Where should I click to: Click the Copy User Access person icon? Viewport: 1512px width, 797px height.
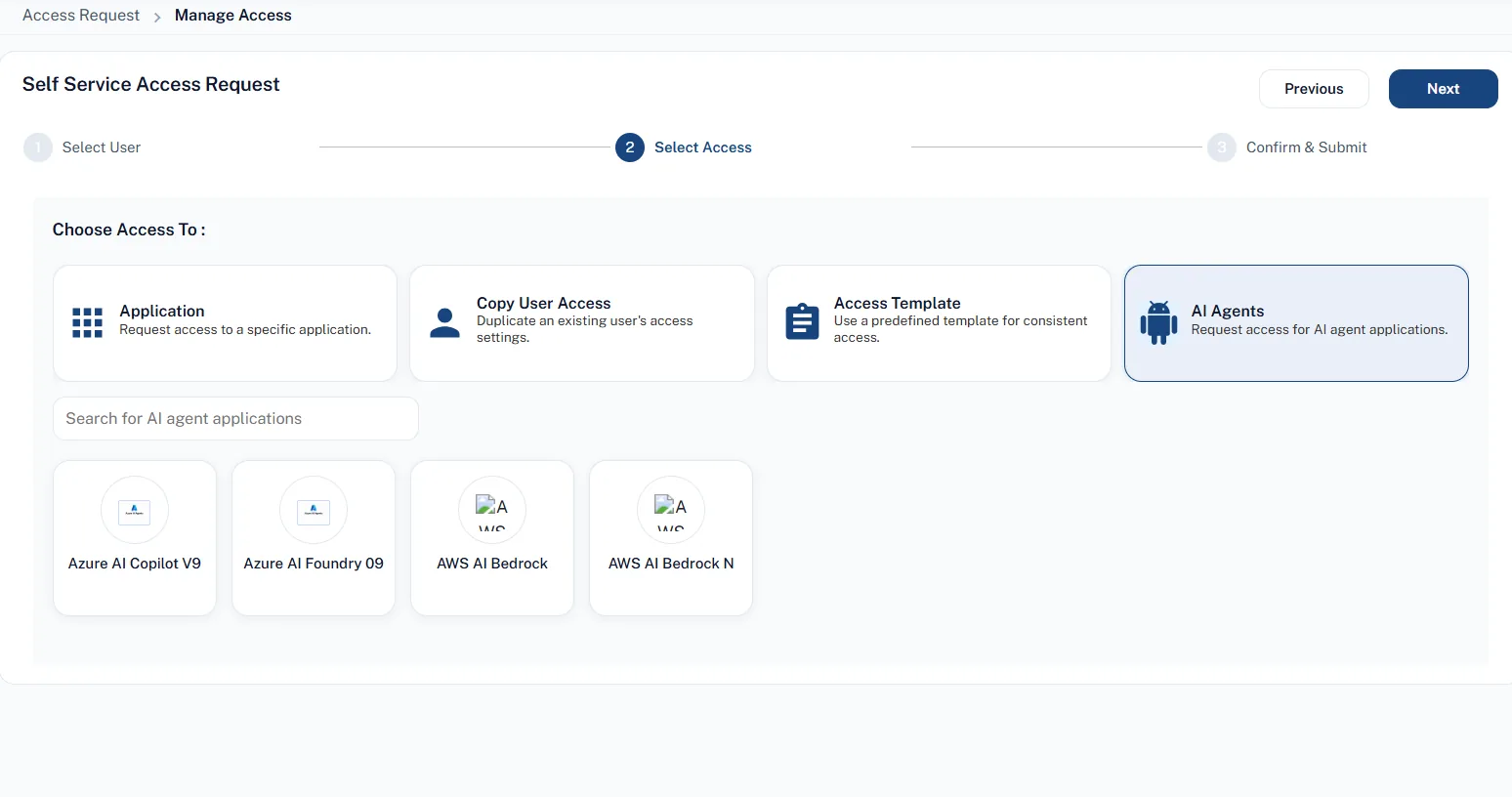pyautogui.click(x=444, y=322)
